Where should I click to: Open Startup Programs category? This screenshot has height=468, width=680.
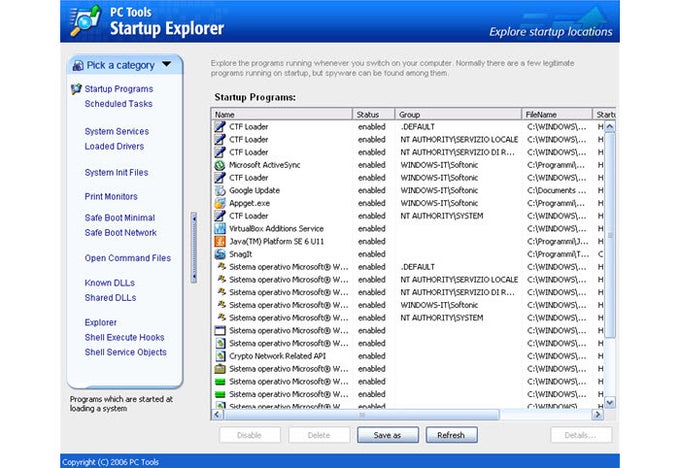(119, 89)
